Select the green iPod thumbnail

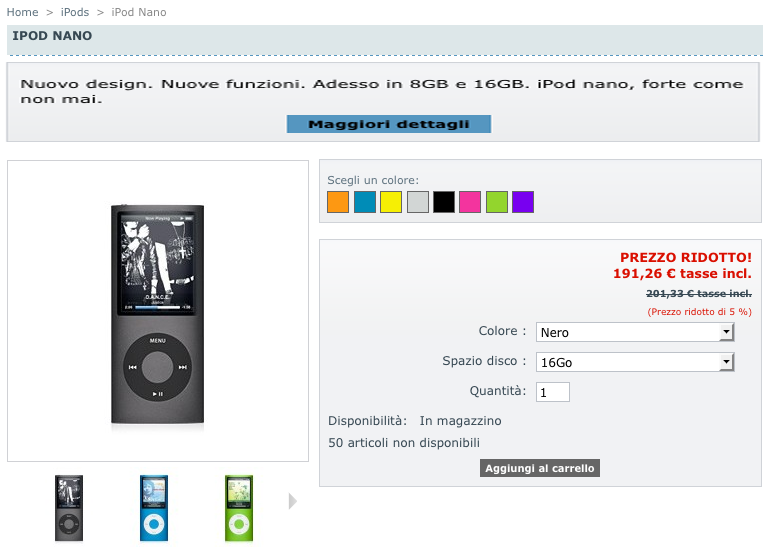[x=239, y=508]
